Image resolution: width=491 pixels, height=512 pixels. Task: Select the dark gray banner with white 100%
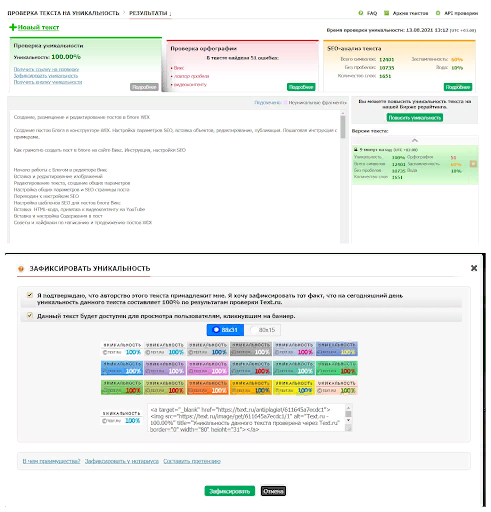coord(251,349)
